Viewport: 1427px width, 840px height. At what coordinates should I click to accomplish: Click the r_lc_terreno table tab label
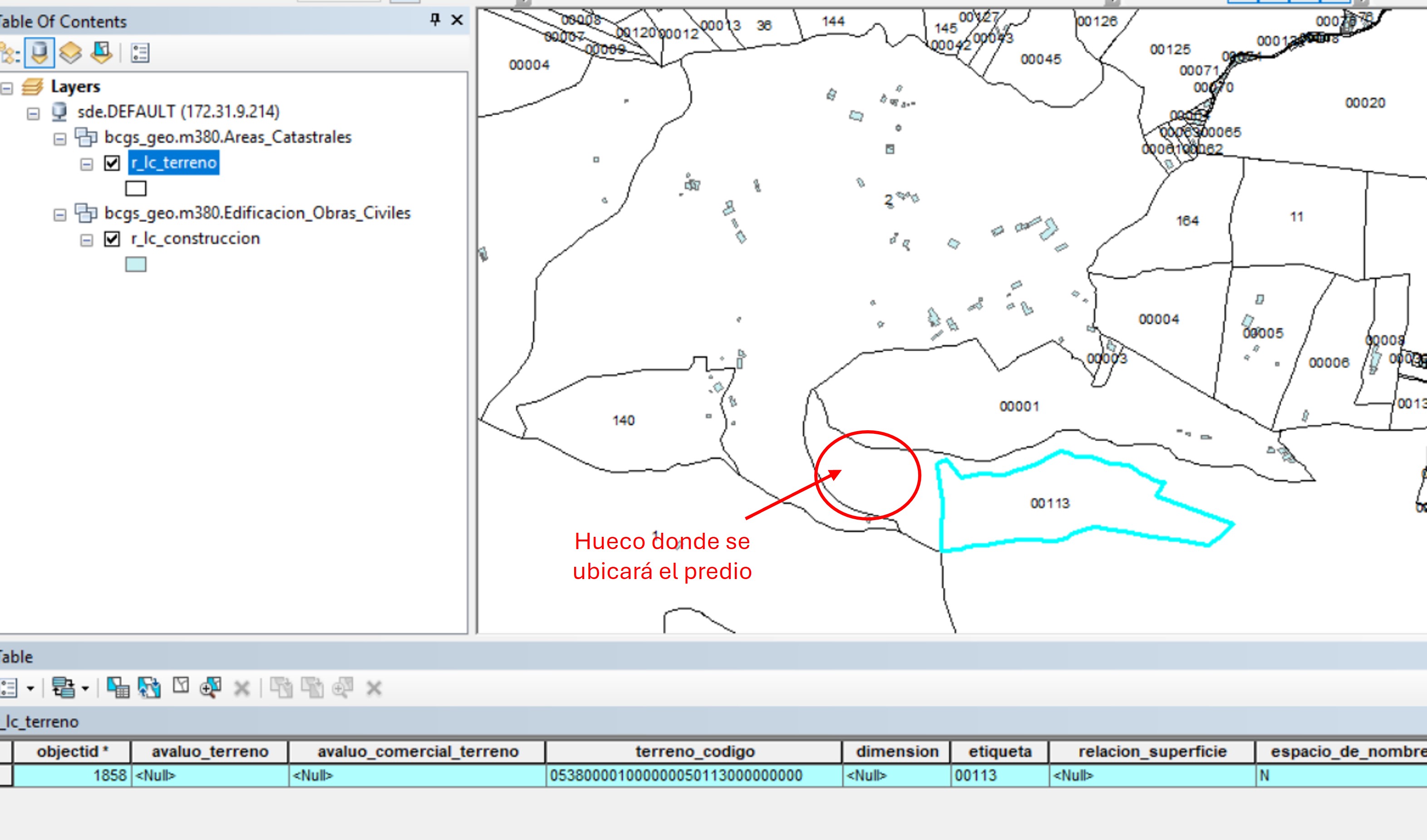pyautogui.click(x=39, y=722)
